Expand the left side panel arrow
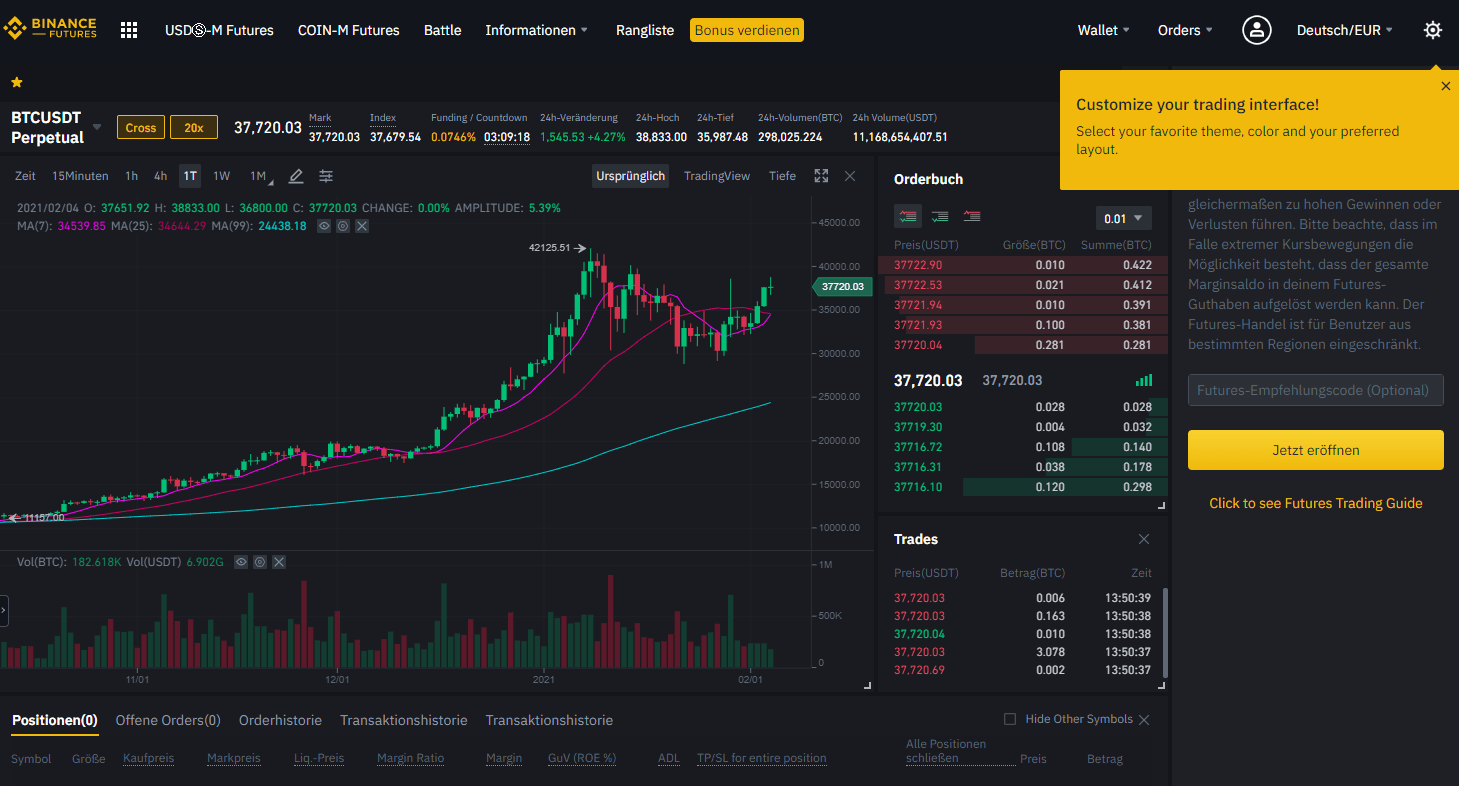The width and height of the screenshot is (1459, 786). coord(4,609)
